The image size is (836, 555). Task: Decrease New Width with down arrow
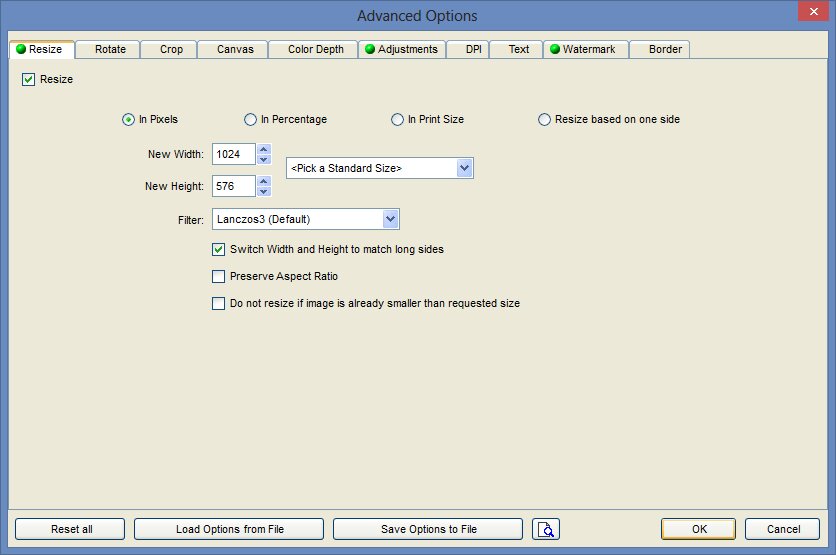pyautogui.click(x=264, y=159)
